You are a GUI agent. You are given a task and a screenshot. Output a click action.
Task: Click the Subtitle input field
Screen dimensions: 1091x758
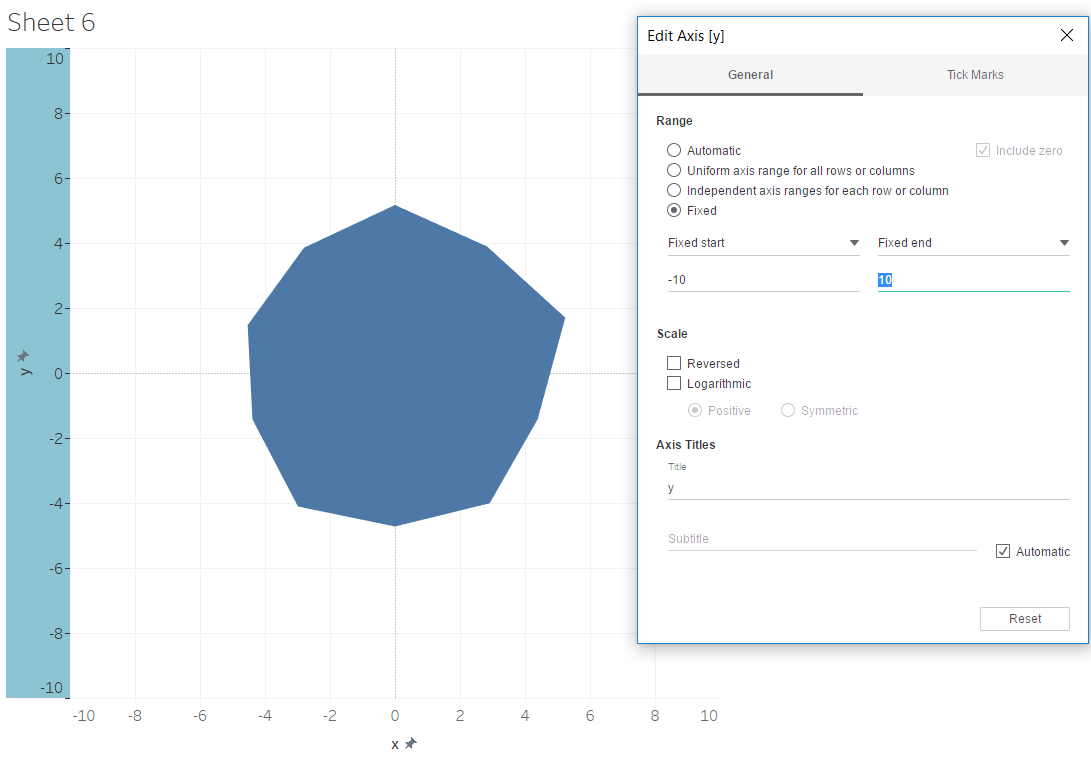pyautogui.click(x=822, y=539)
